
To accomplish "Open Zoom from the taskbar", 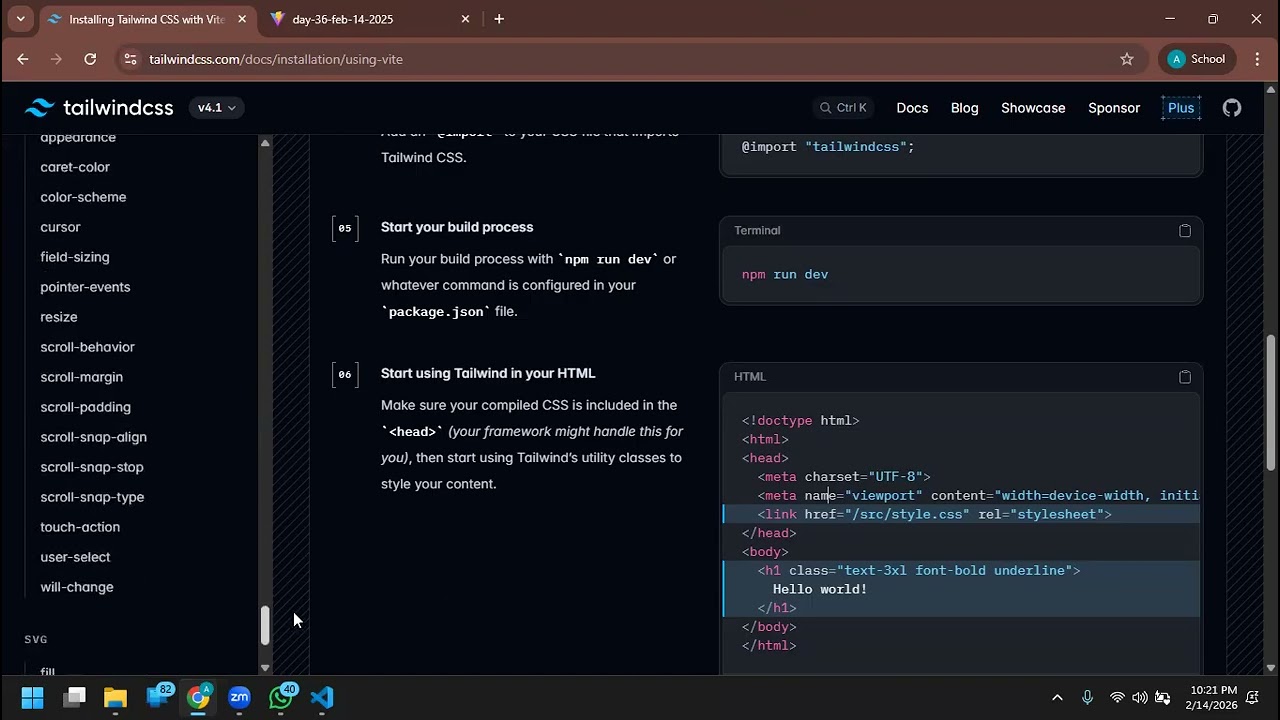I will (x=239, y=698).
